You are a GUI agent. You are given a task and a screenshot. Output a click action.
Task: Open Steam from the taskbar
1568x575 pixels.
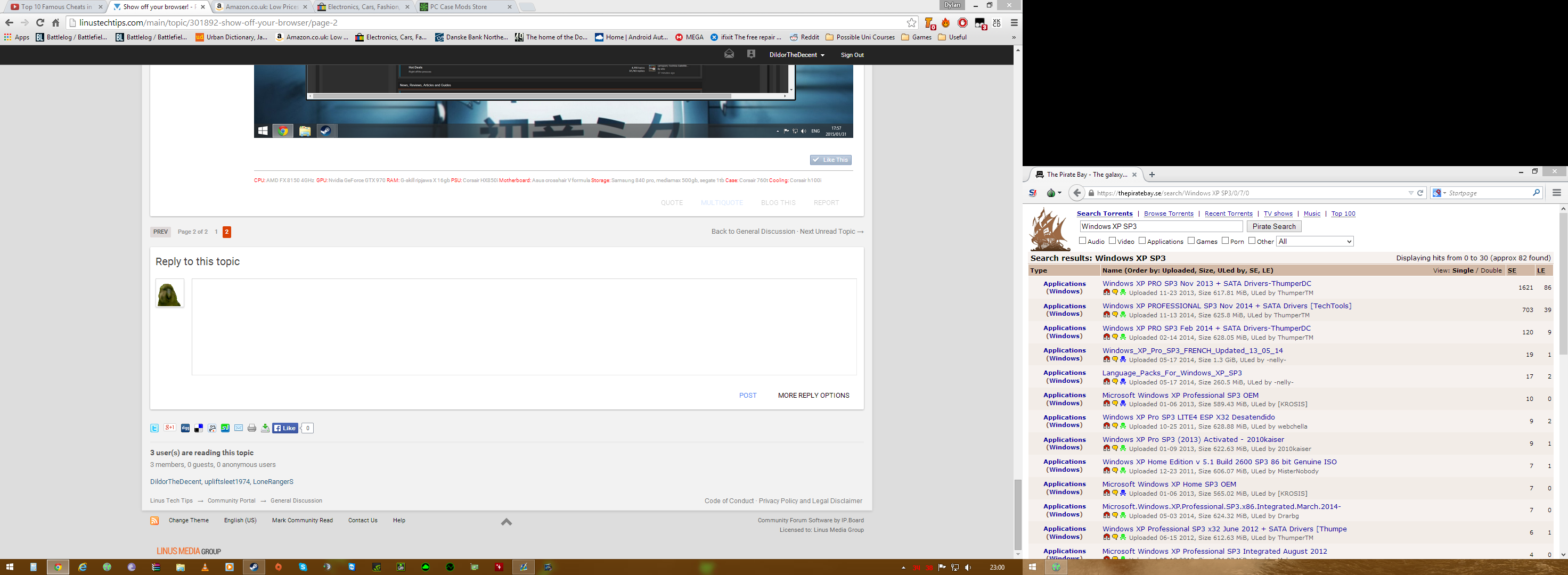click(254, 567)
